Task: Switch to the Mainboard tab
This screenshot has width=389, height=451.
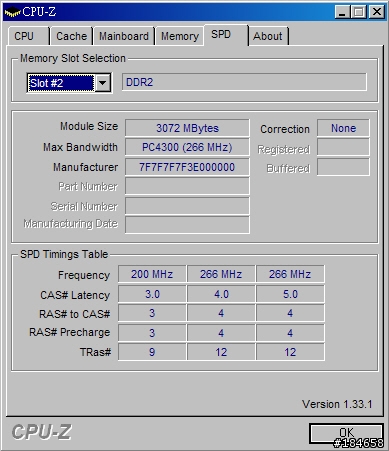Action: pyautogui.click(x=124, y=36)
